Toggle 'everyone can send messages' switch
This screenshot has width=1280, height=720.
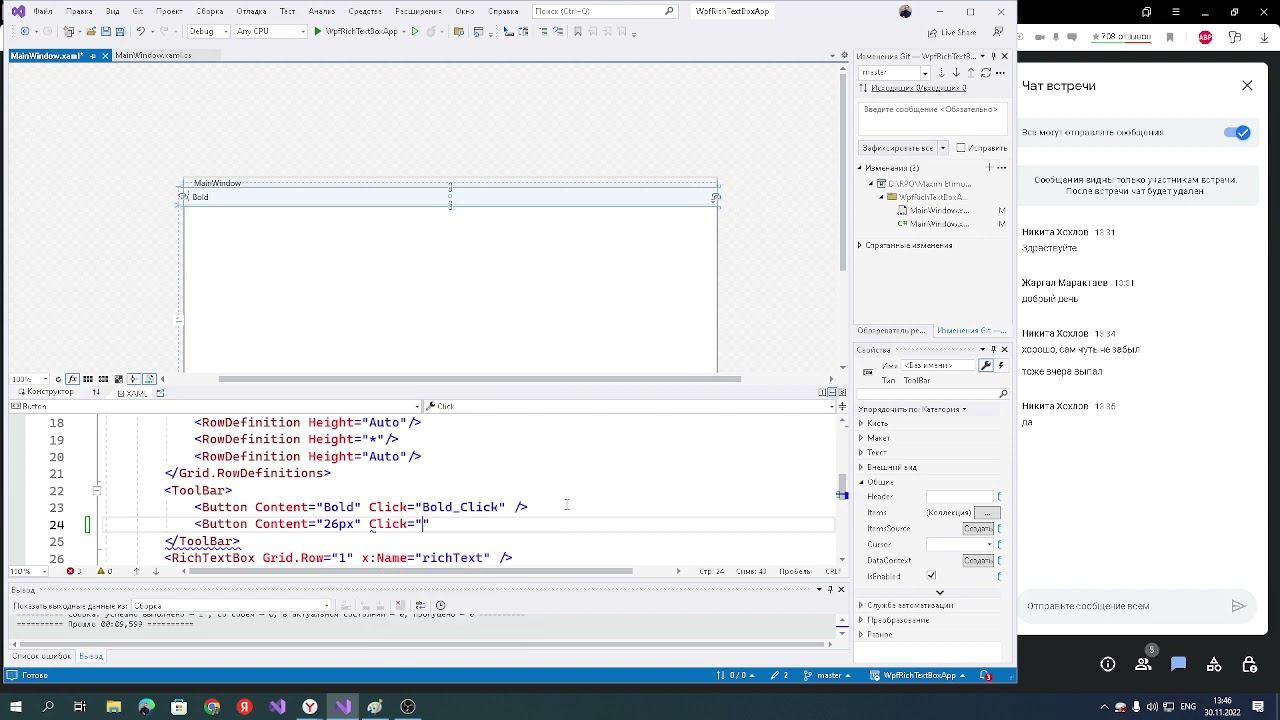[1237, 132]
